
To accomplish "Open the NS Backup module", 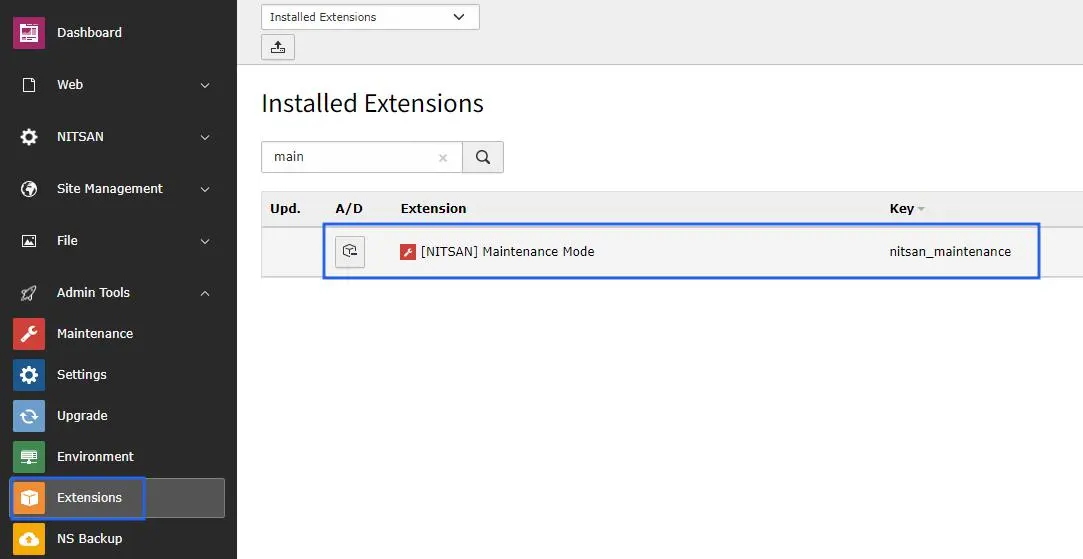I will point(90,538).
